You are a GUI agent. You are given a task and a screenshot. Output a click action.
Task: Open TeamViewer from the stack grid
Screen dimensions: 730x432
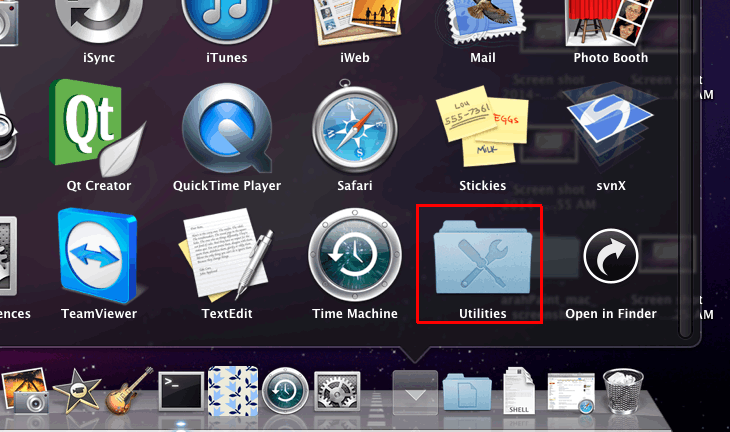(x=98, y=255)
